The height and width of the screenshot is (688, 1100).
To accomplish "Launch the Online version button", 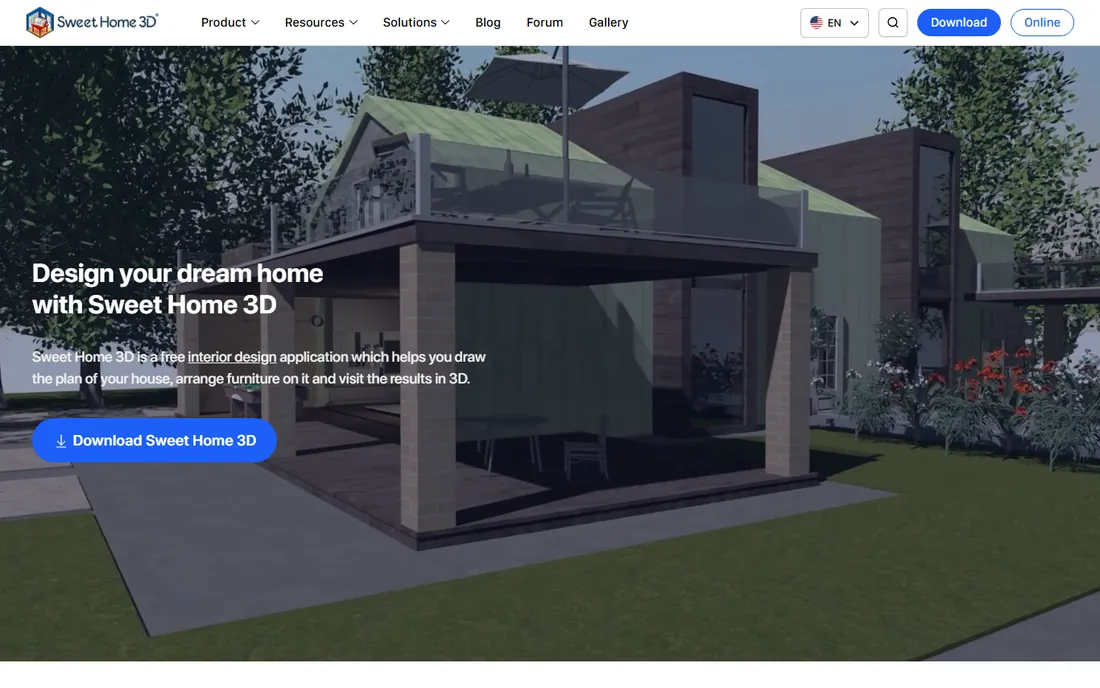I will pos(1042,22).
